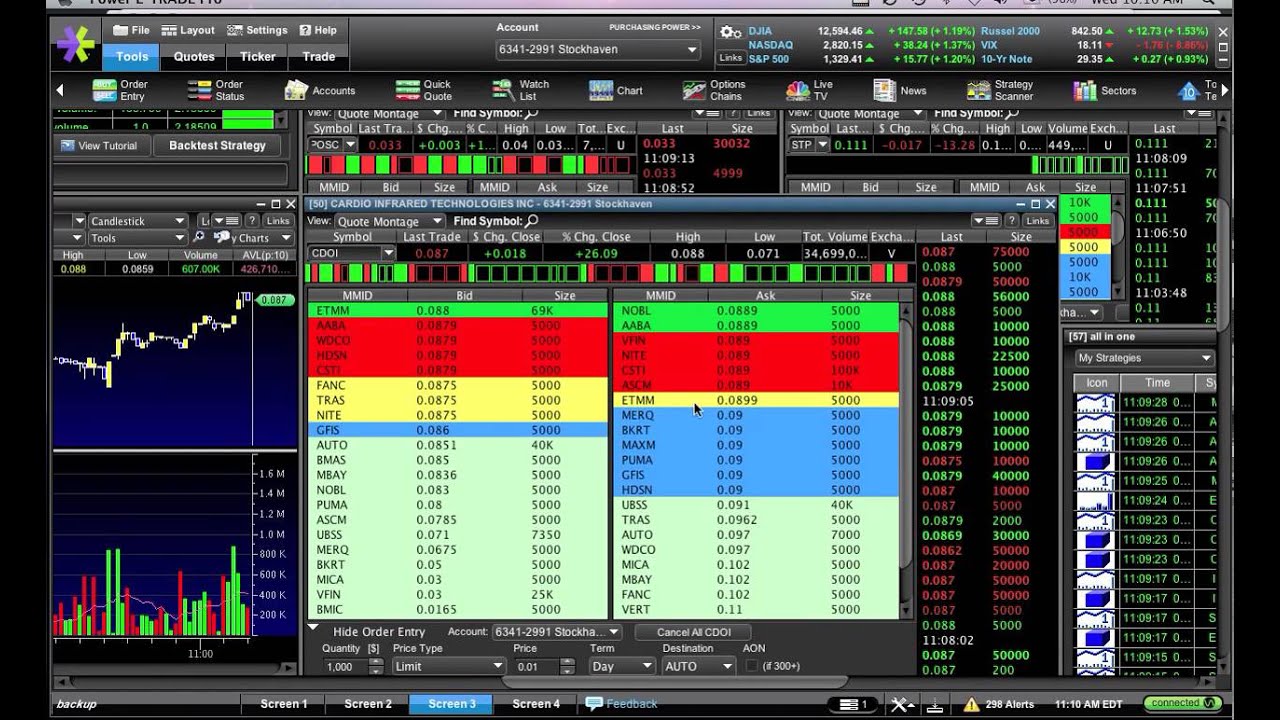Open the Layout menu
Image resolution: width=1280 pixels, height=720 pixels.
(x=188, y=30)
